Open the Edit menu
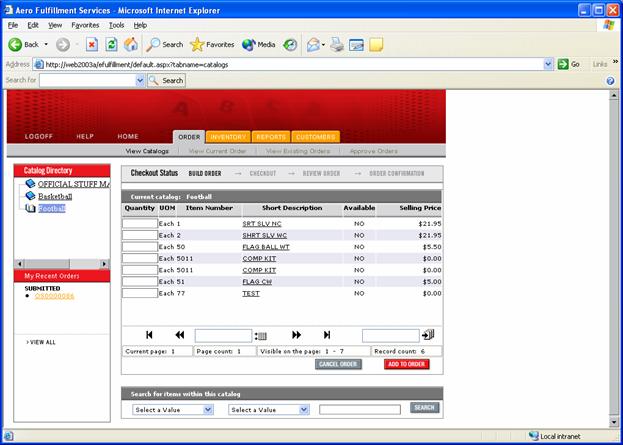Screen dimensions: 623x445 [33, 25]
